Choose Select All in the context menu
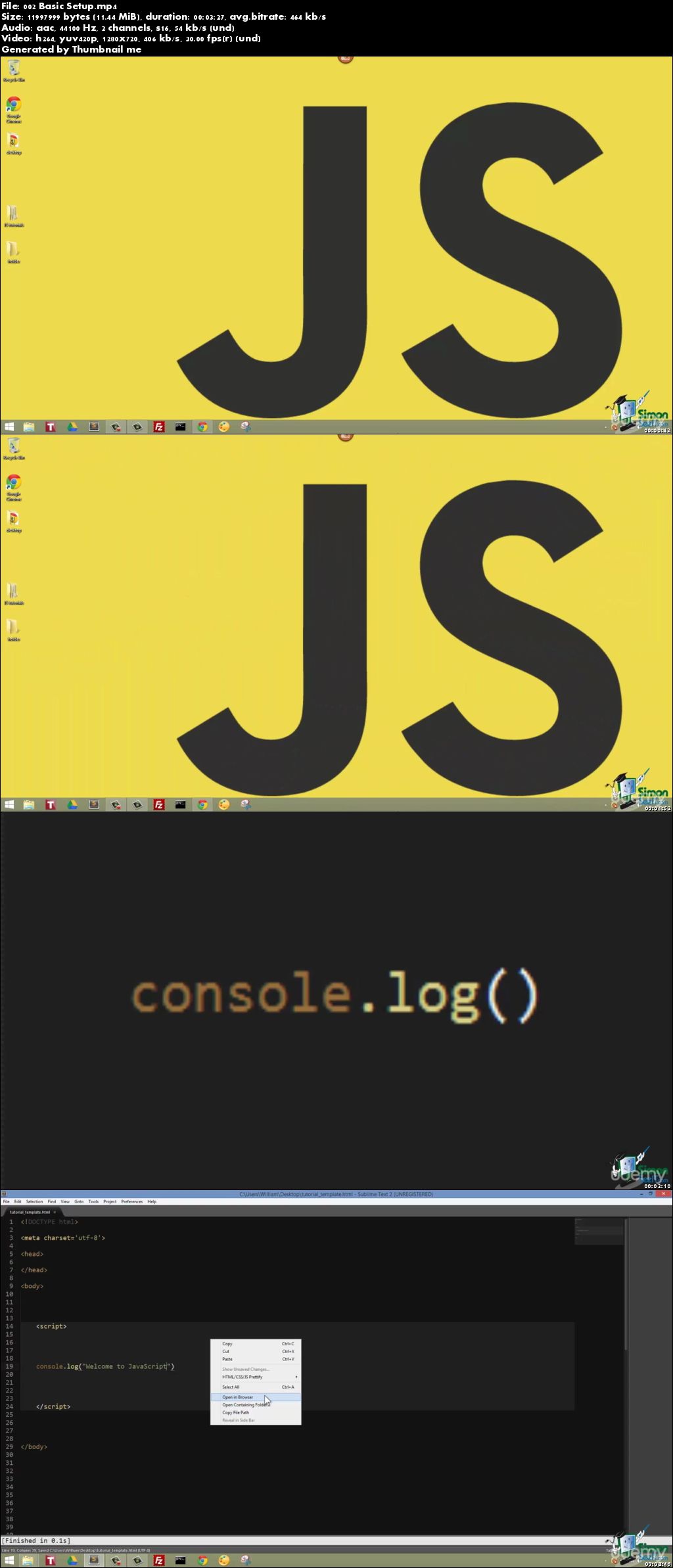 [256, 1387]
